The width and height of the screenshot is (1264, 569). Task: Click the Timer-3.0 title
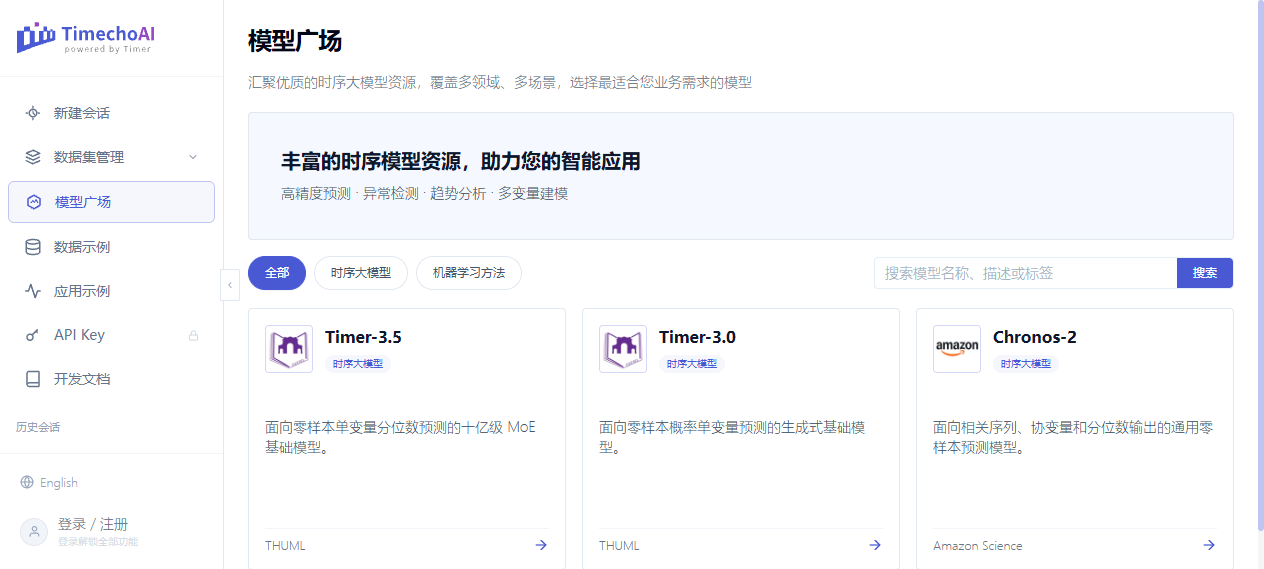(x=697, y=337)
